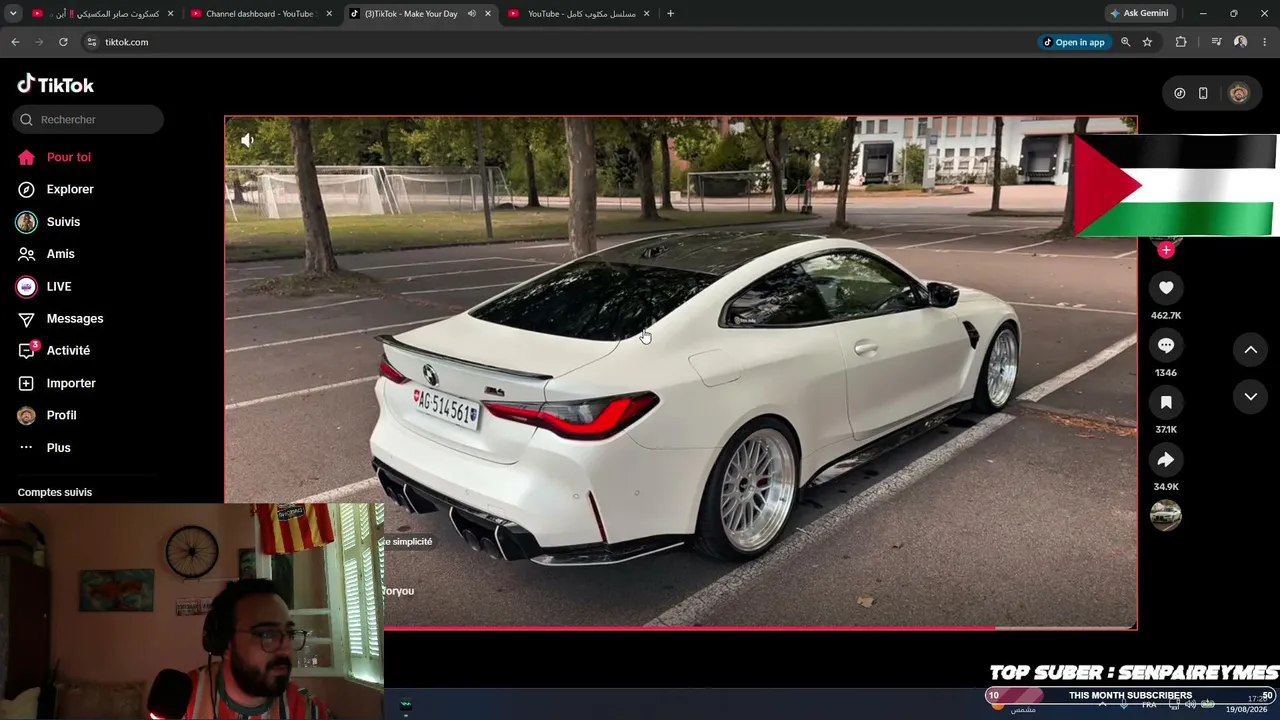Close the YouTube مسلسل مكتوب كامل tab
This screenshot has height=720, width=1280.
[646, 14]
